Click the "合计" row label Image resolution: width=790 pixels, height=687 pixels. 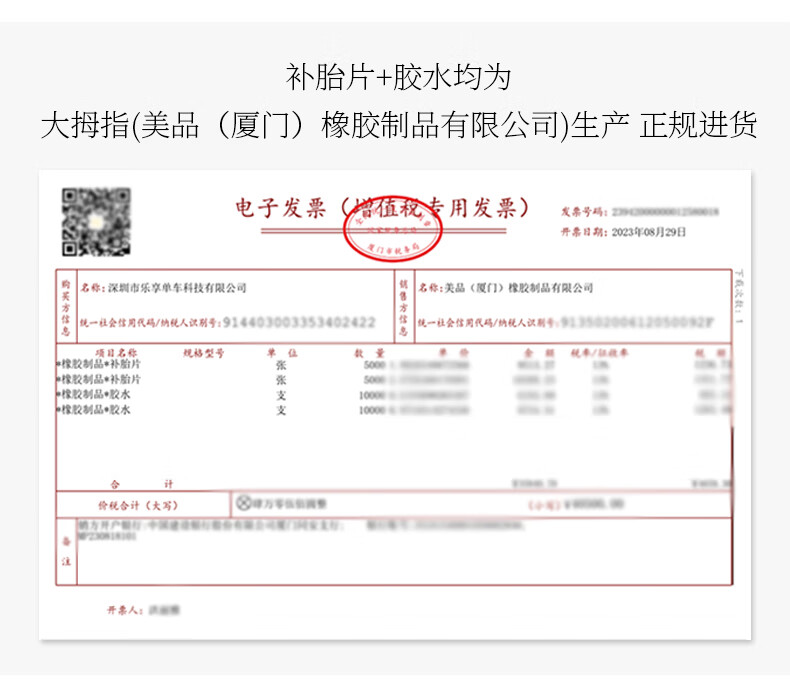click(x=142, y=484)
